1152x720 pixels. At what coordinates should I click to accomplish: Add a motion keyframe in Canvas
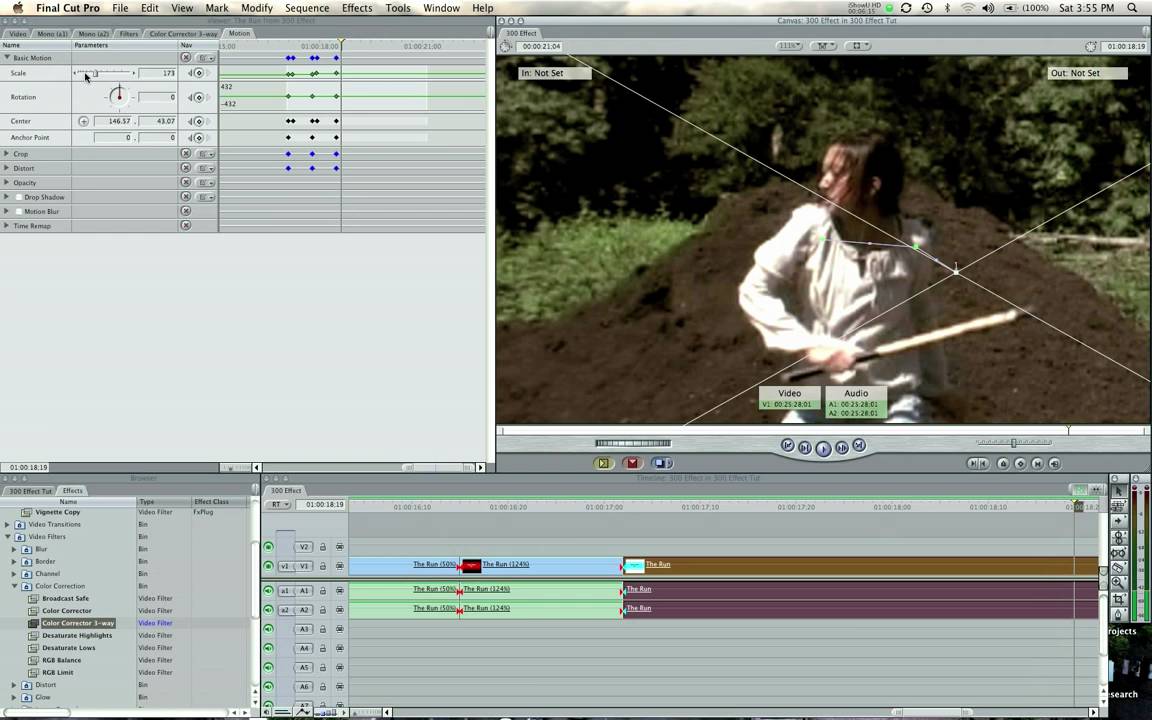click(x=1020, y=464)
